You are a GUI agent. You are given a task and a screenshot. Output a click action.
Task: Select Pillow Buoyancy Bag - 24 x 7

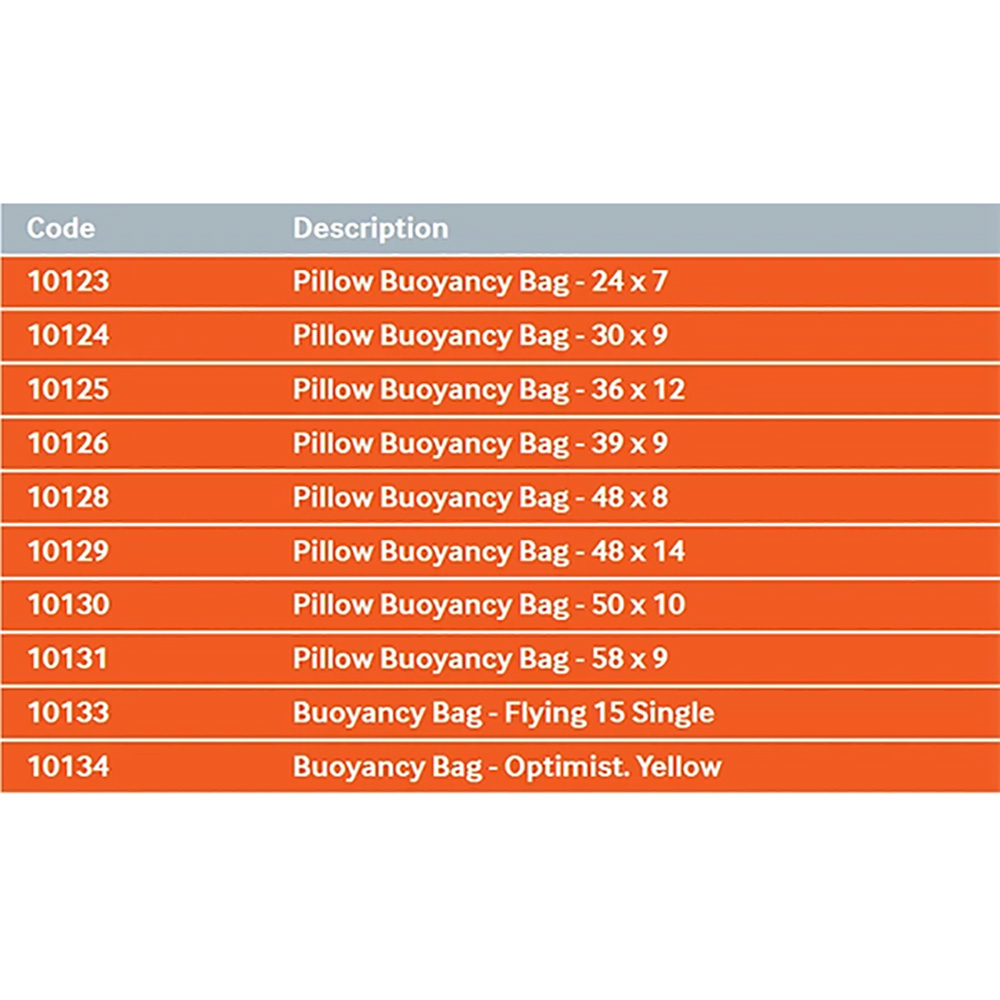479,282
